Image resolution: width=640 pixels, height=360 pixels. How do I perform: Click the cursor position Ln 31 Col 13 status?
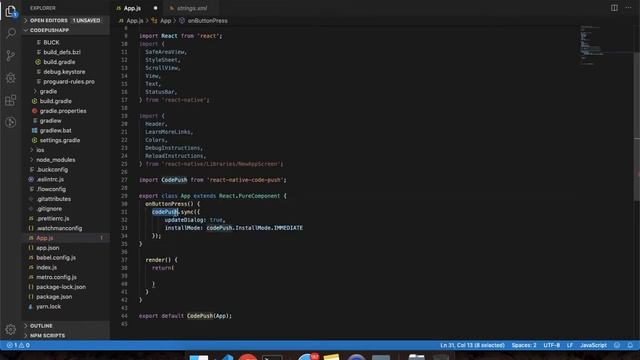[472, 345]
